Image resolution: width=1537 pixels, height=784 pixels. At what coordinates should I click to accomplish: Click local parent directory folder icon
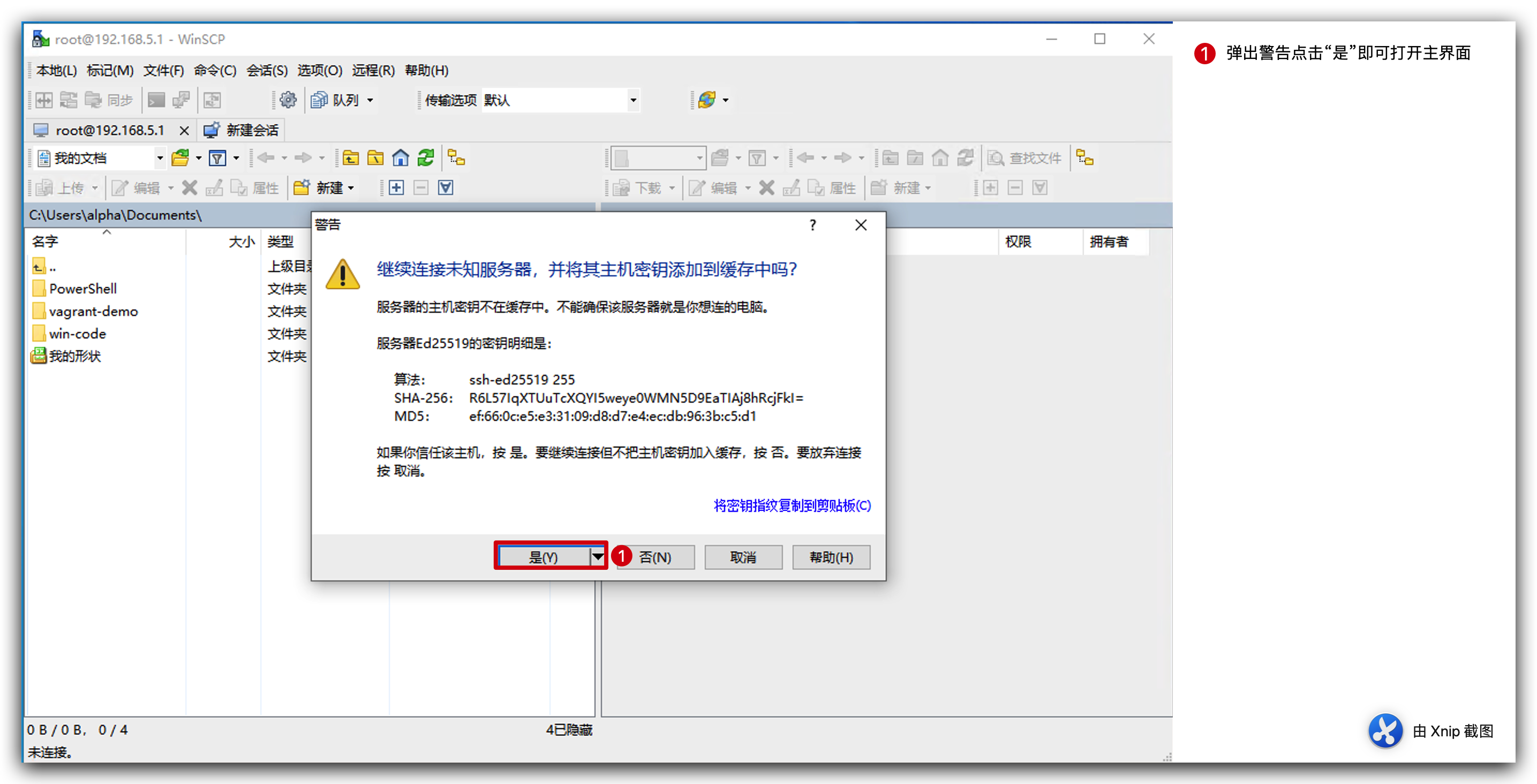[350, 158]
